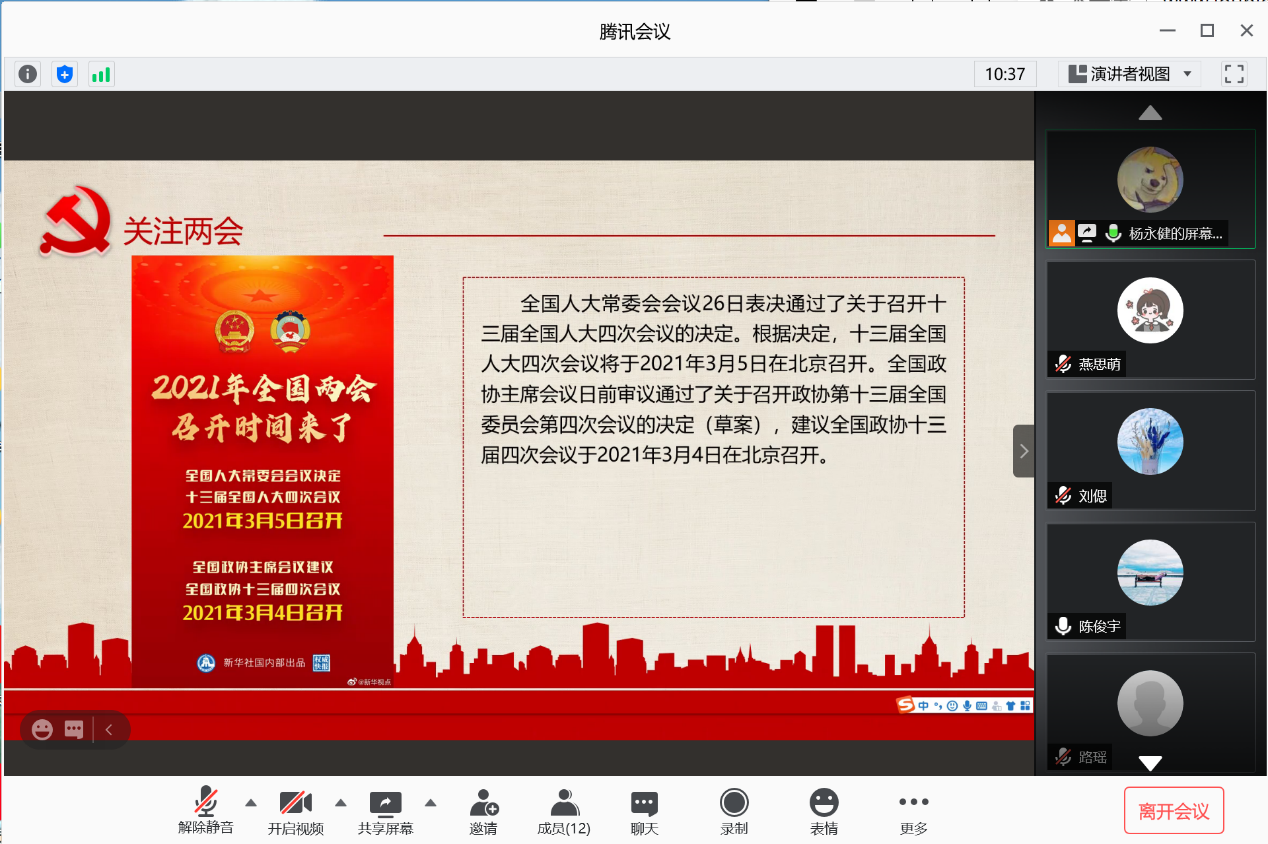Open the 表情 emoji reactions
The height and width of the screenshot is (844, 1268).
point(824,811)
